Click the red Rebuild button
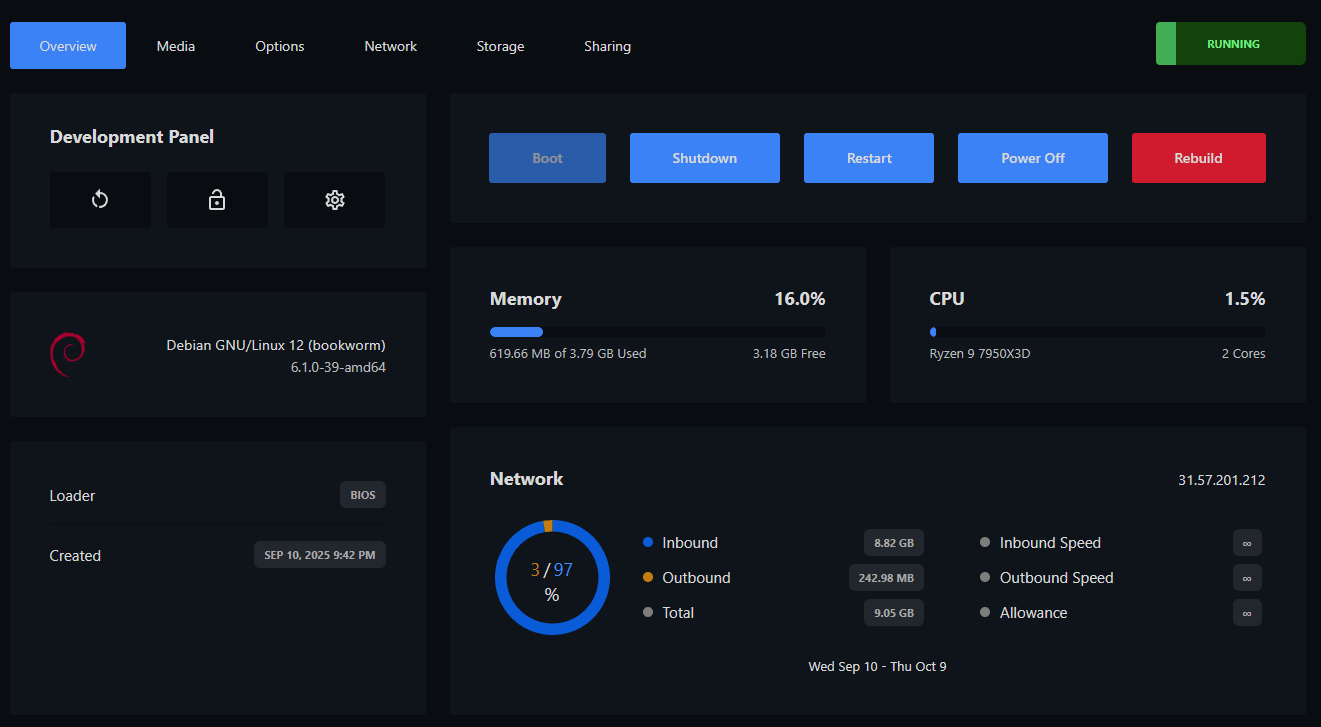1321x727 pixels. coord(1198,158)
